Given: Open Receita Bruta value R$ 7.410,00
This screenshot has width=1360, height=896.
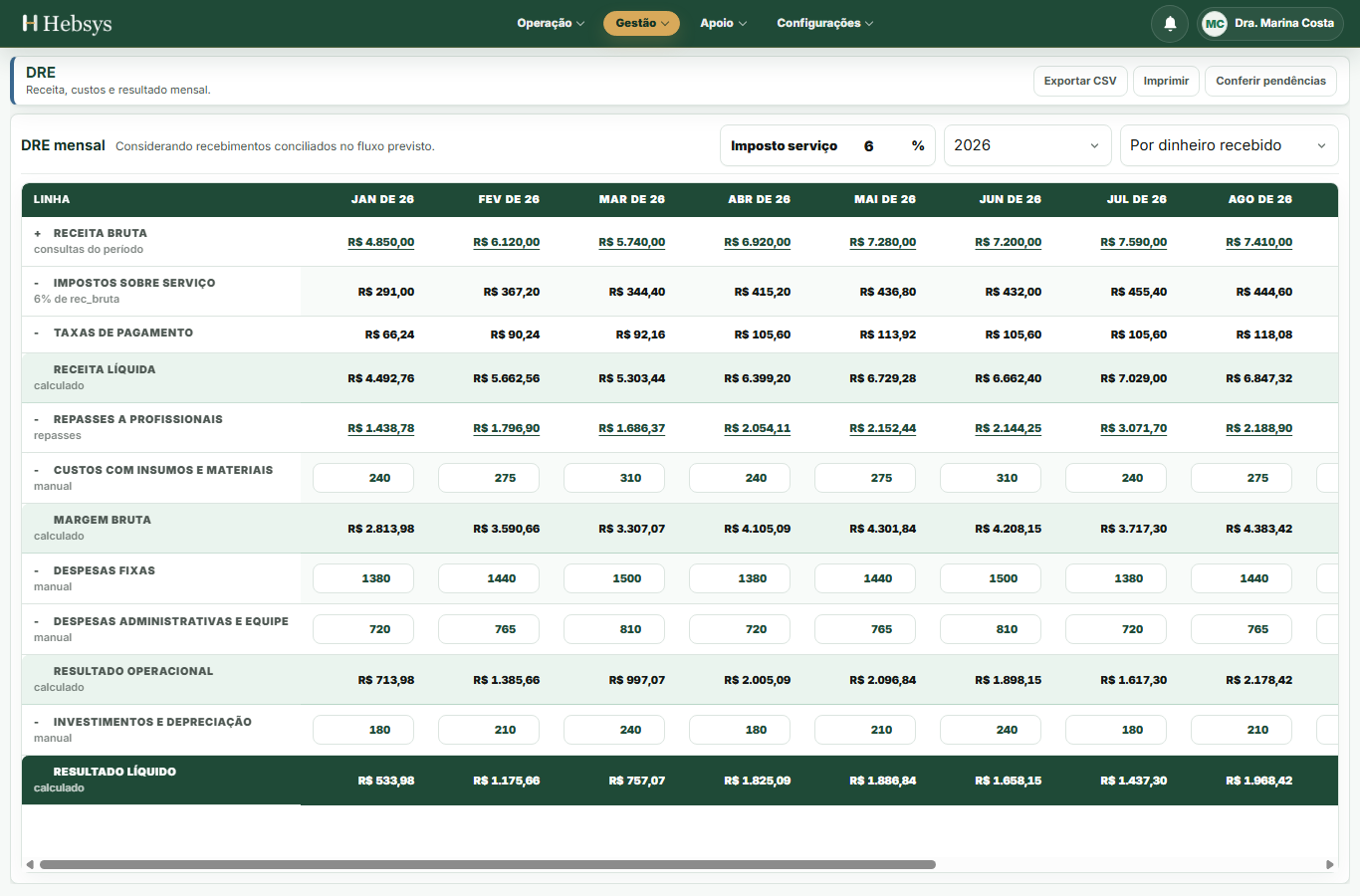Looking at the screenshot, I should click(1258, 242).
